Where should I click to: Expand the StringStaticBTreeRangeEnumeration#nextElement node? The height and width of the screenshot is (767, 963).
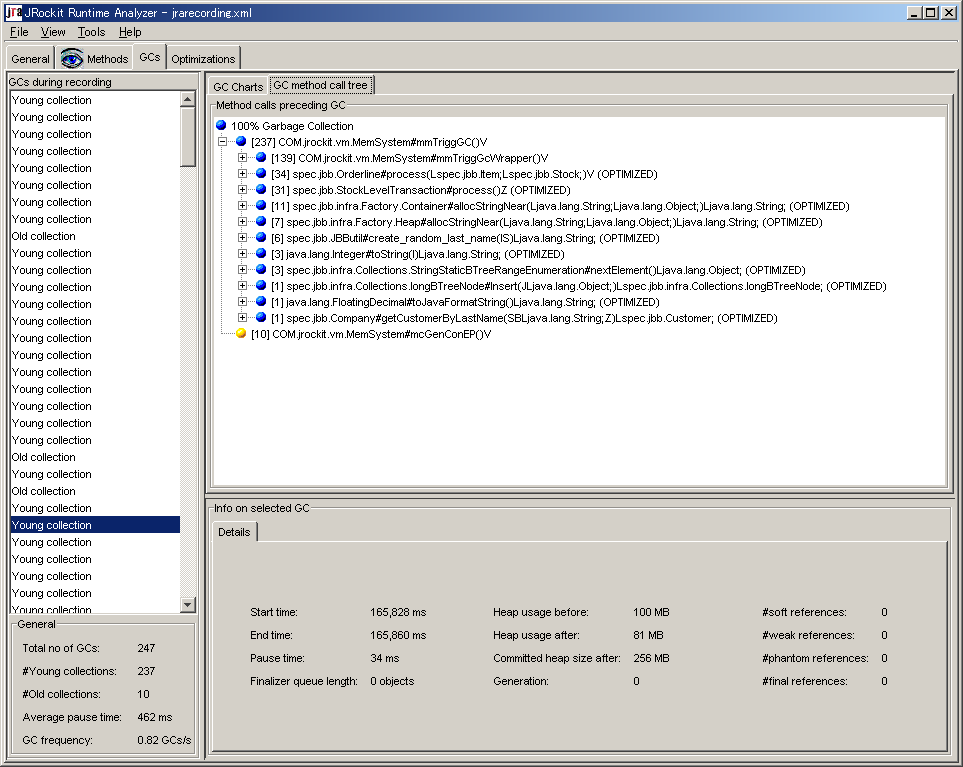(x=243, y=270)
